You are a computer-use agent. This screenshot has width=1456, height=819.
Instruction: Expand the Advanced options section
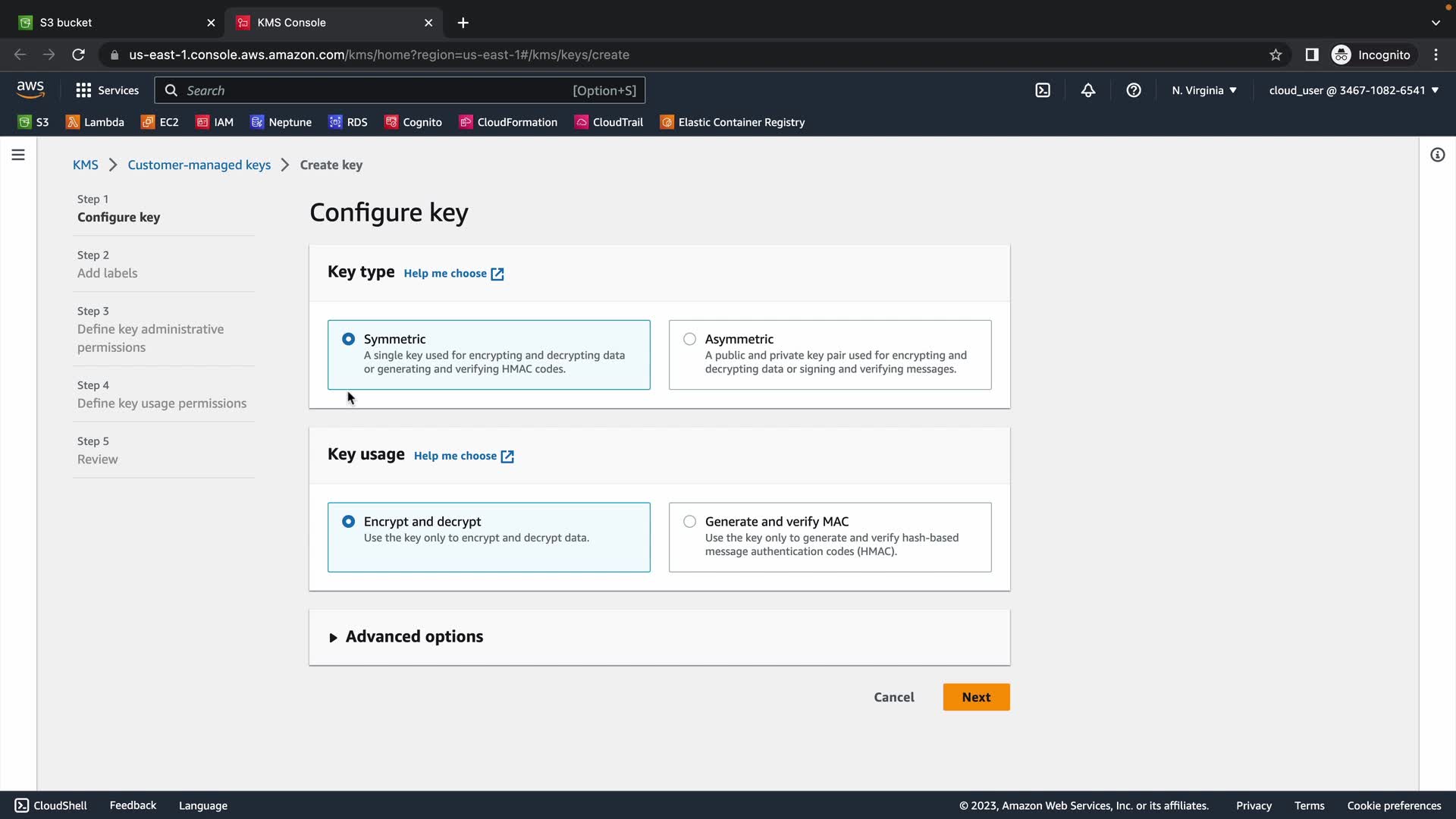414,637
